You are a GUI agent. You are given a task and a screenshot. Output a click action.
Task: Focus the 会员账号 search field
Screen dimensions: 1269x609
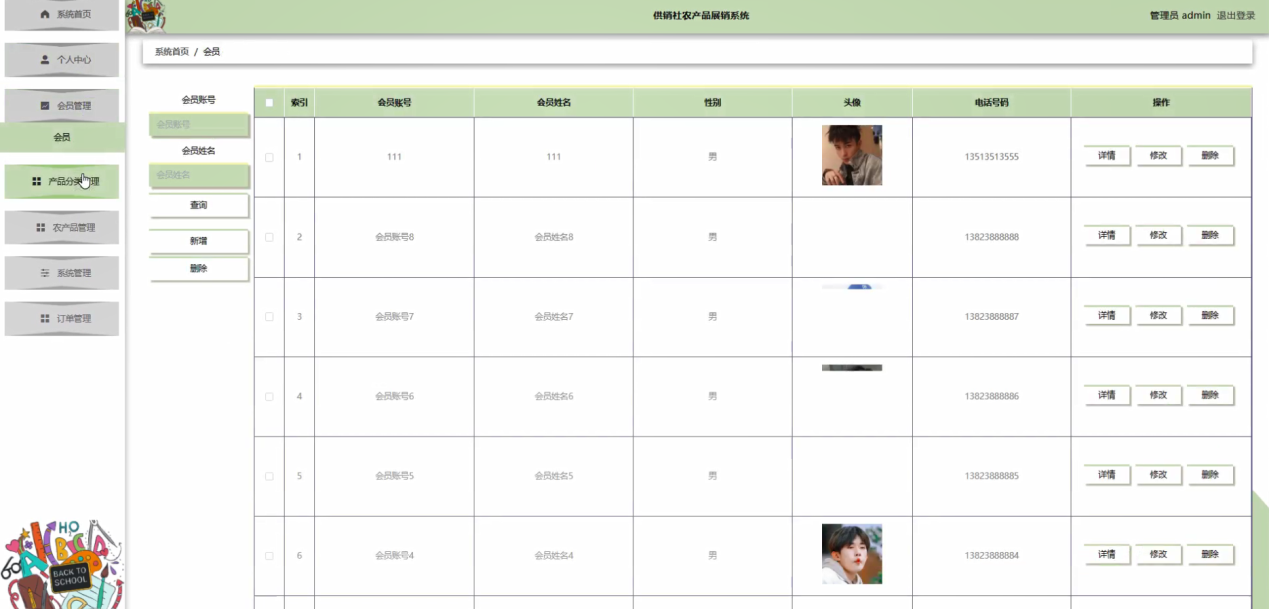click(198, 125)
